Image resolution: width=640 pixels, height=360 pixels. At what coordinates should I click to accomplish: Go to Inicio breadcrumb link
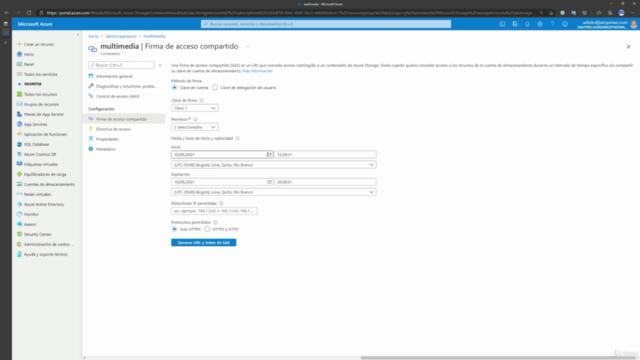pyautogui.click(x=94, y=36)
